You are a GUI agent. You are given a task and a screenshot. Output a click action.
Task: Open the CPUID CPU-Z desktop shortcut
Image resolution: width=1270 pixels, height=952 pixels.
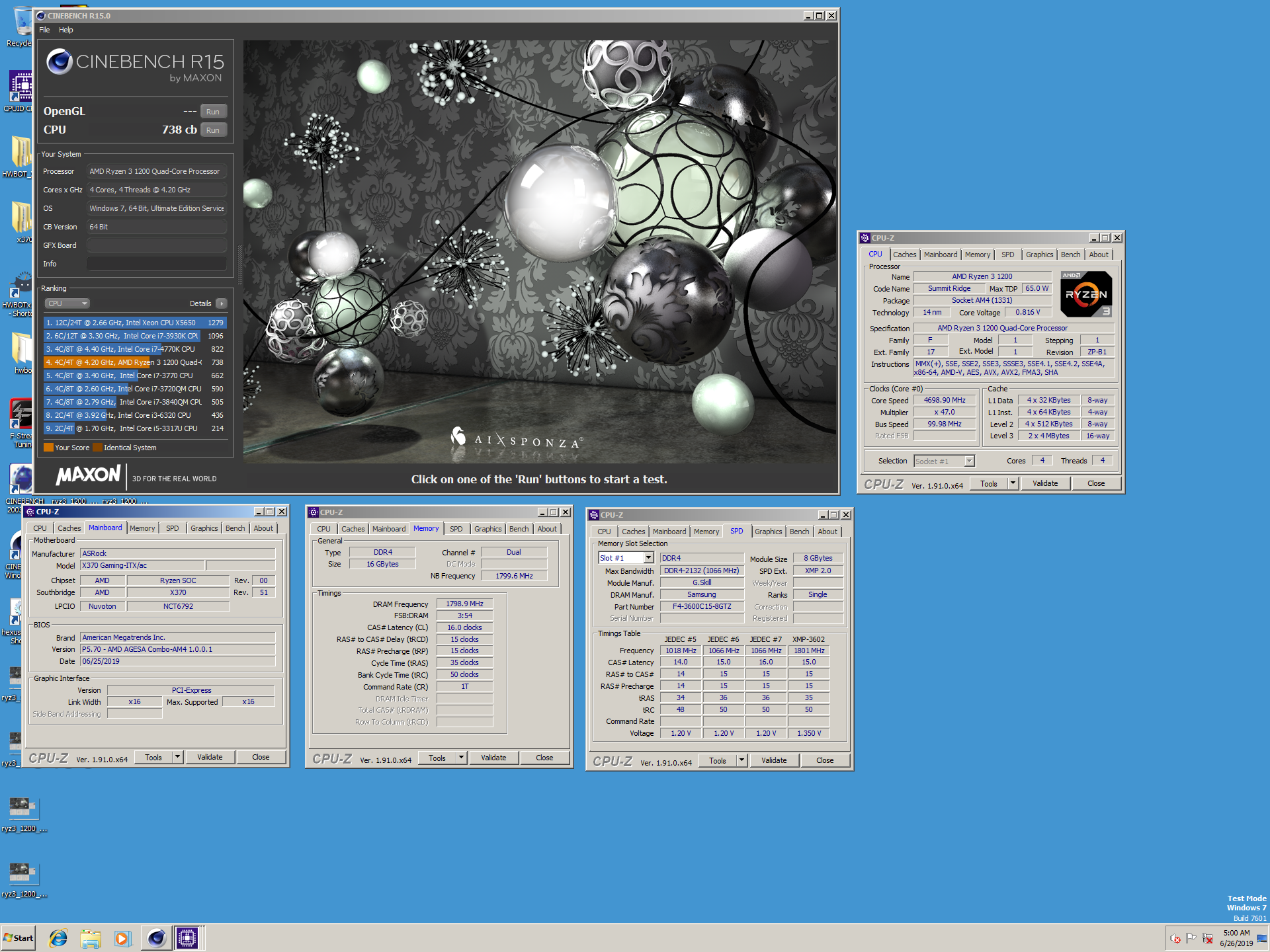20,91
